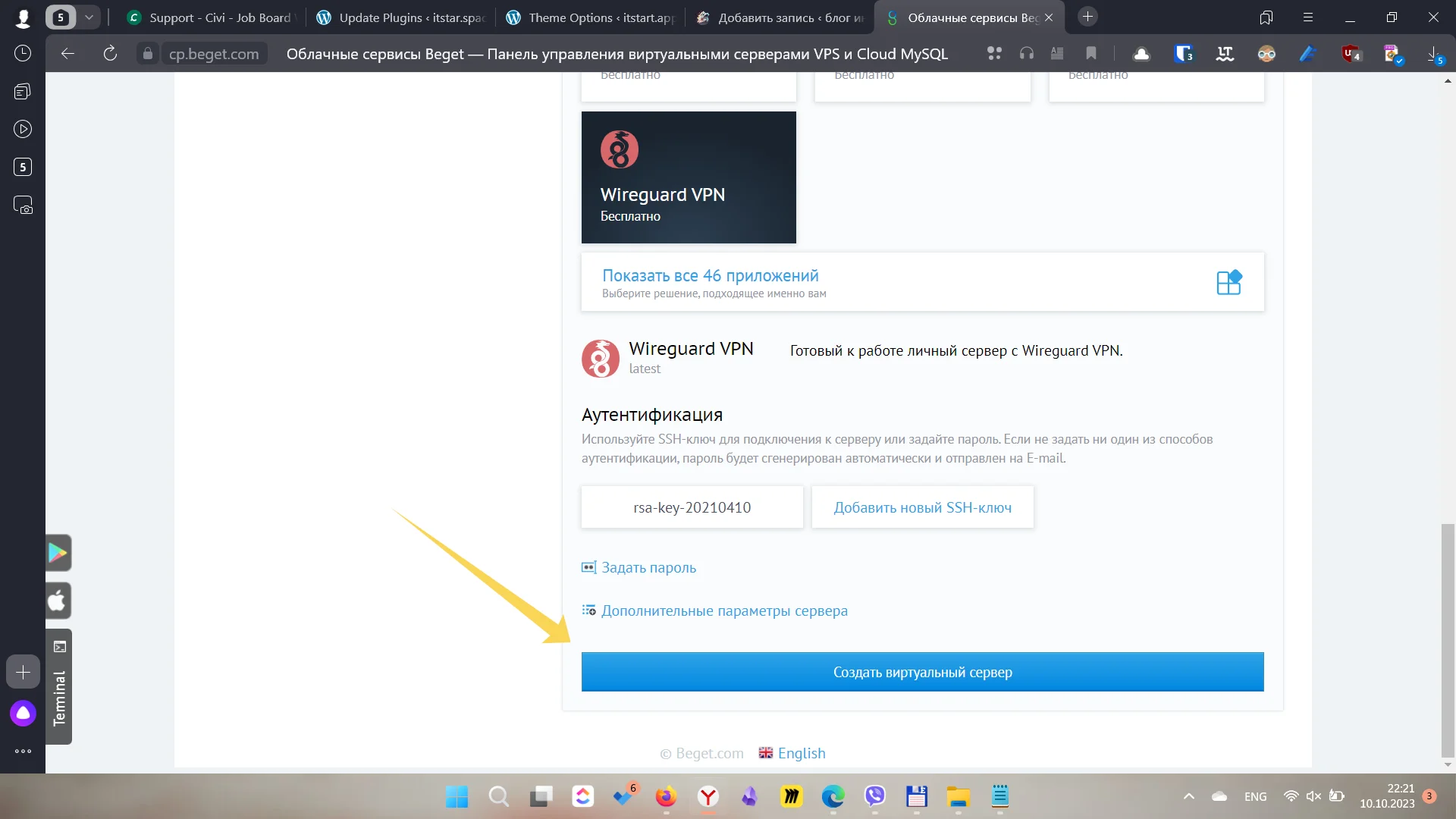
Task: Click the page vertical scrollbar thumb
Action: (1448, 641)
